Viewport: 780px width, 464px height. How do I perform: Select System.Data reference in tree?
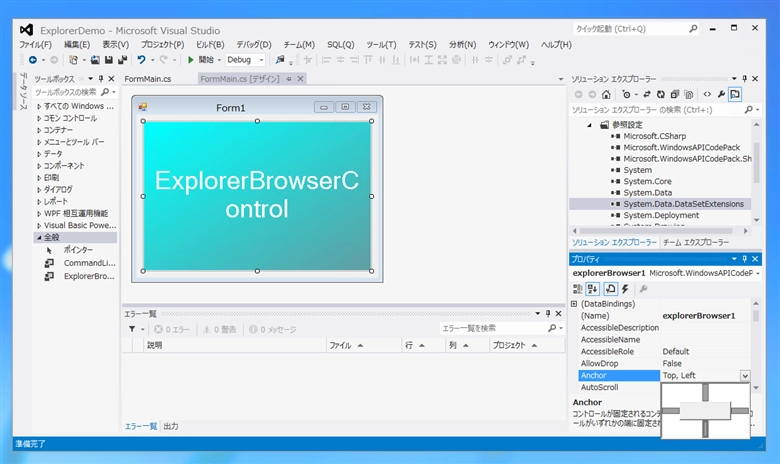point(647,192)
